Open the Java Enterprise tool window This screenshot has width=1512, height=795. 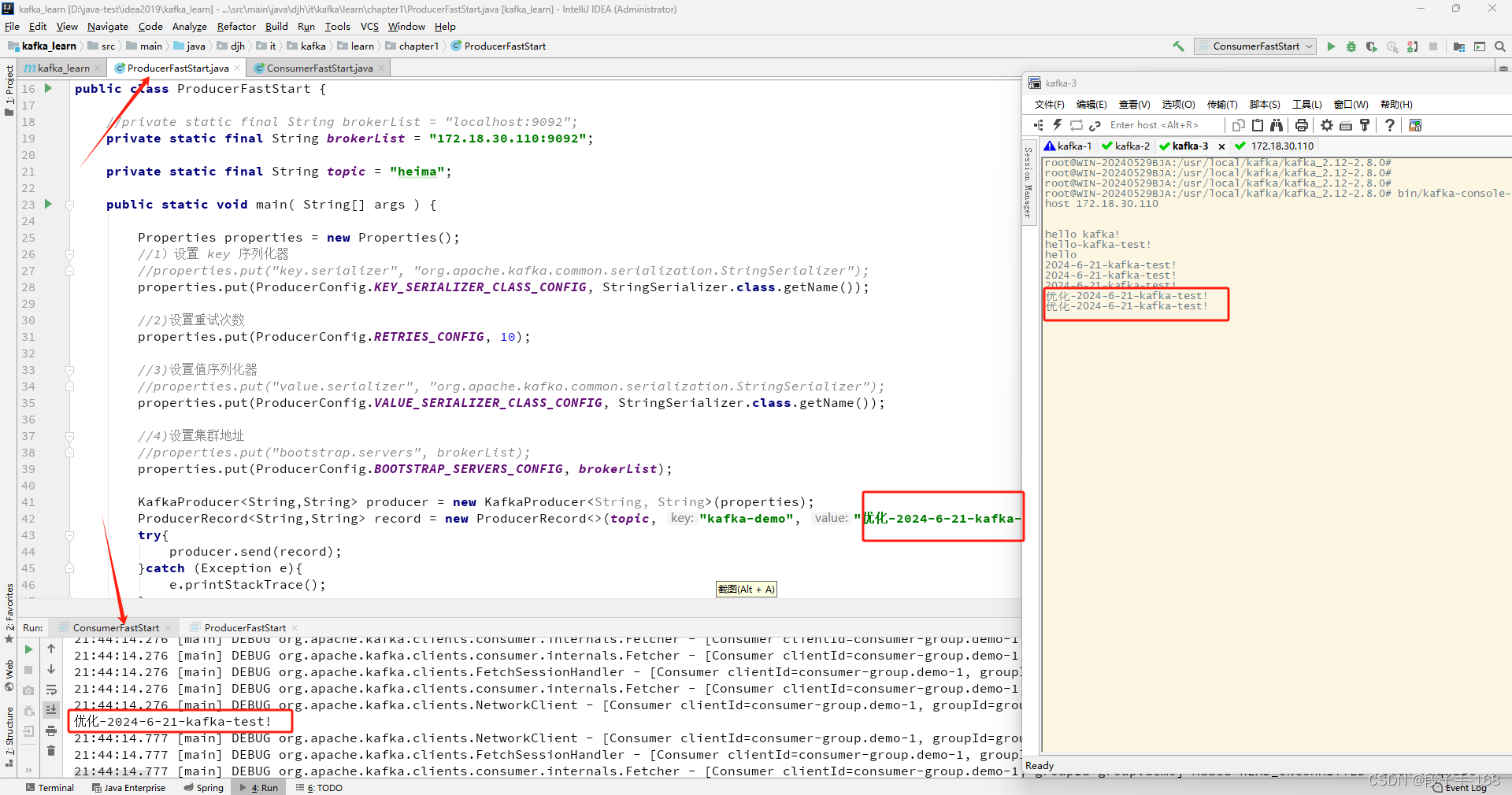click(128, 787)
